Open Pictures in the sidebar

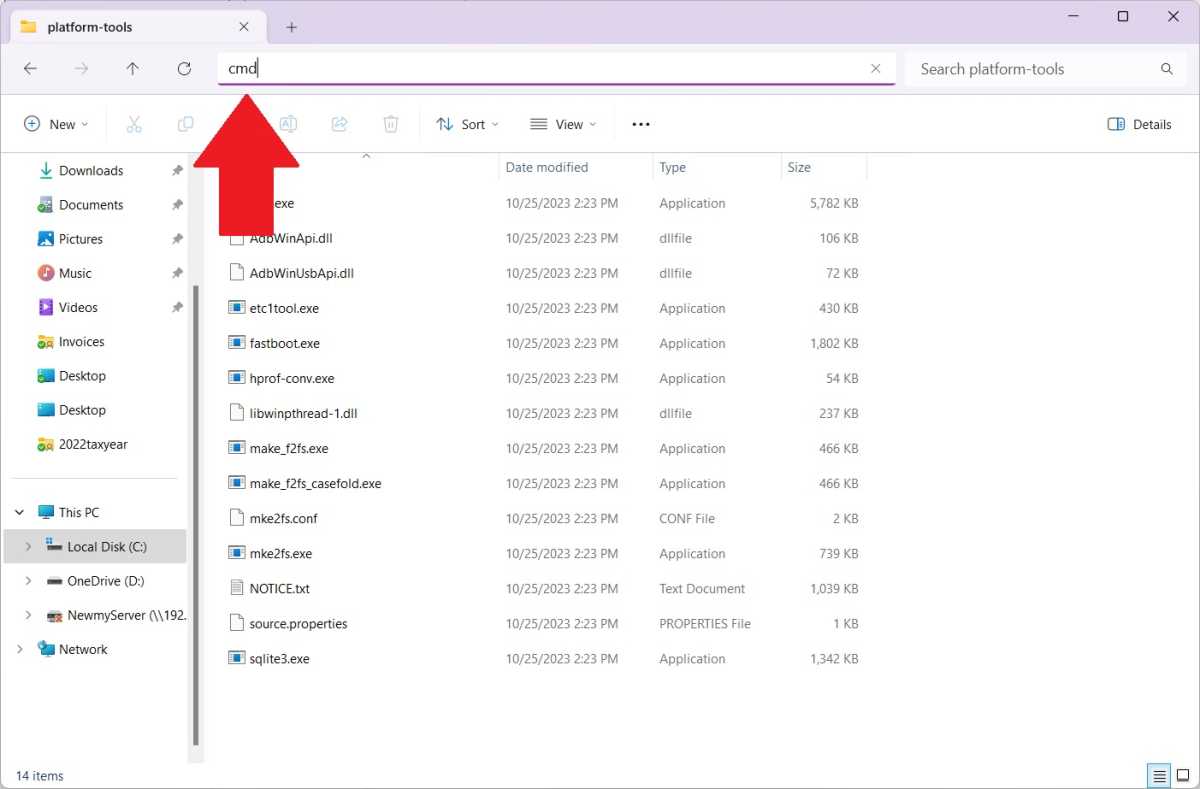click(x=81, y=239)
